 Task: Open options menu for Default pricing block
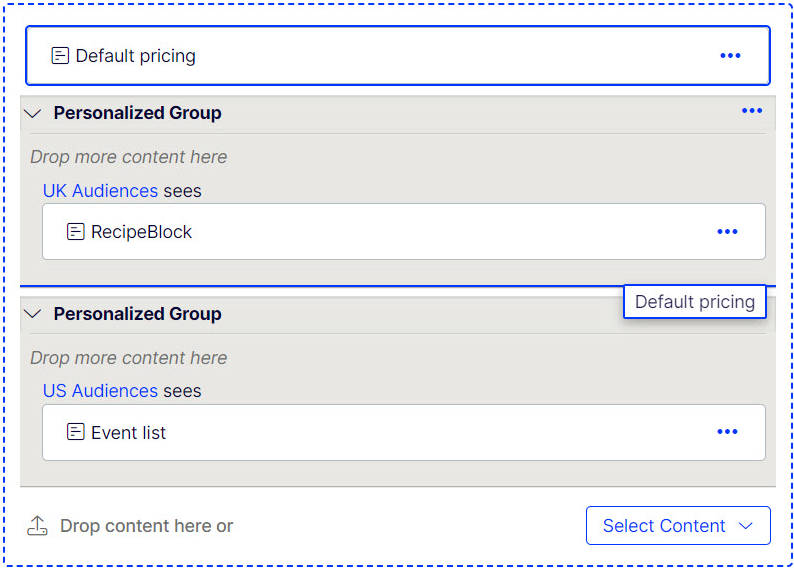(730, 56)
